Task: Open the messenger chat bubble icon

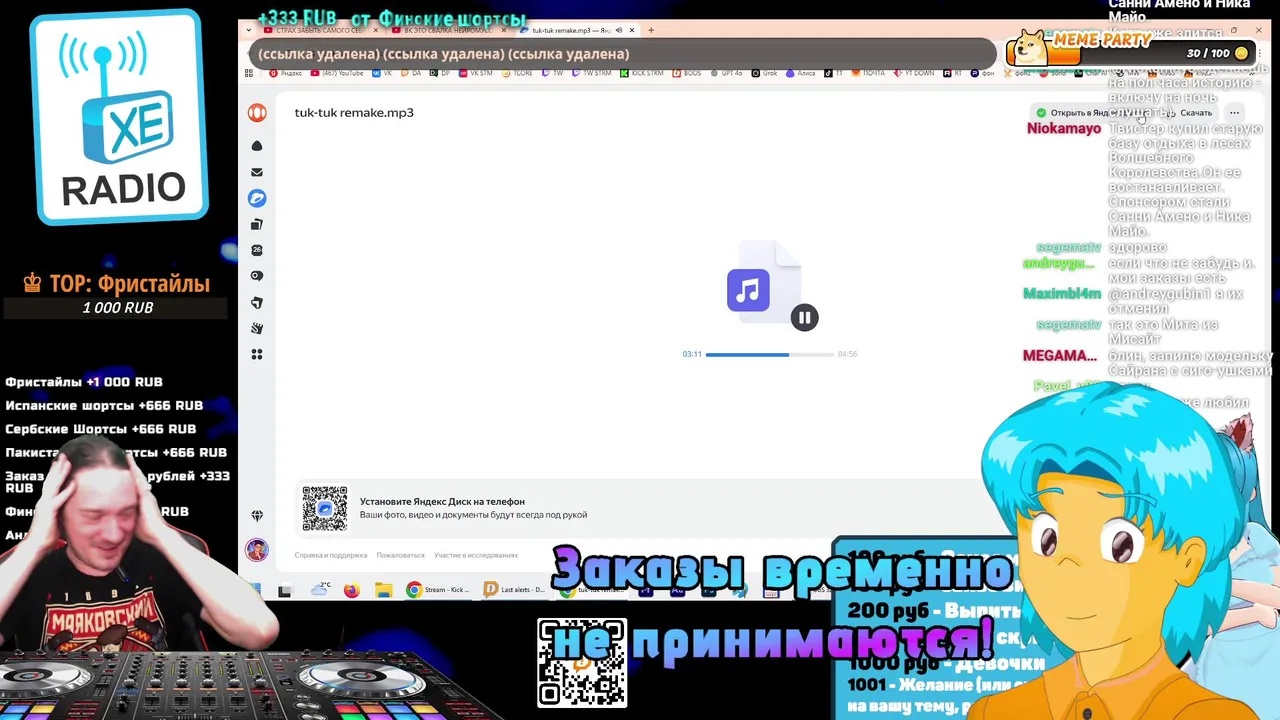Action: point(257,276)
